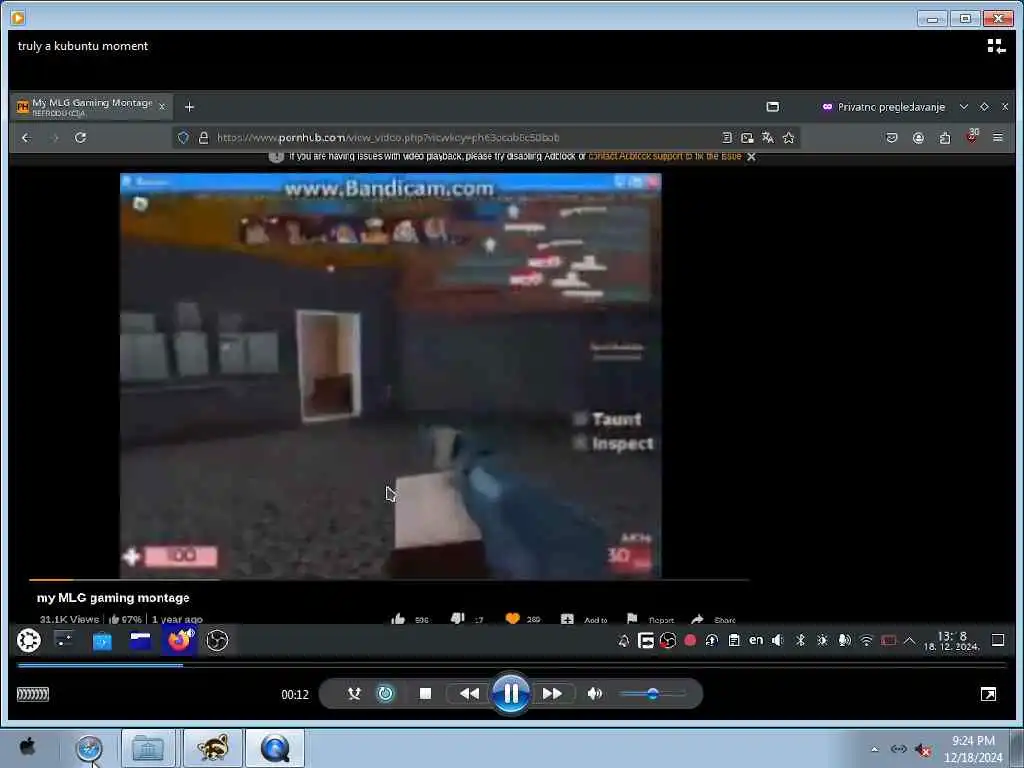
Task: Click the Next (fast forward) button
Action: 552,694
